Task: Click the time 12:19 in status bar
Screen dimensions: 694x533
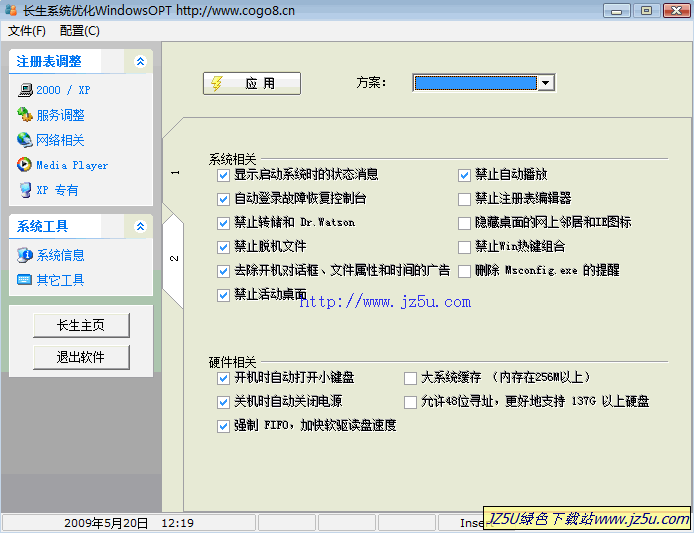Action: 177,523
